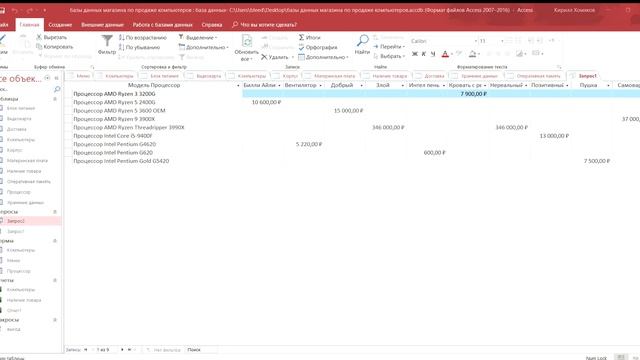Viewport: 640px width, 360px height.
Task: Pick fill background color bucket
Action: [x=472, y=54]
